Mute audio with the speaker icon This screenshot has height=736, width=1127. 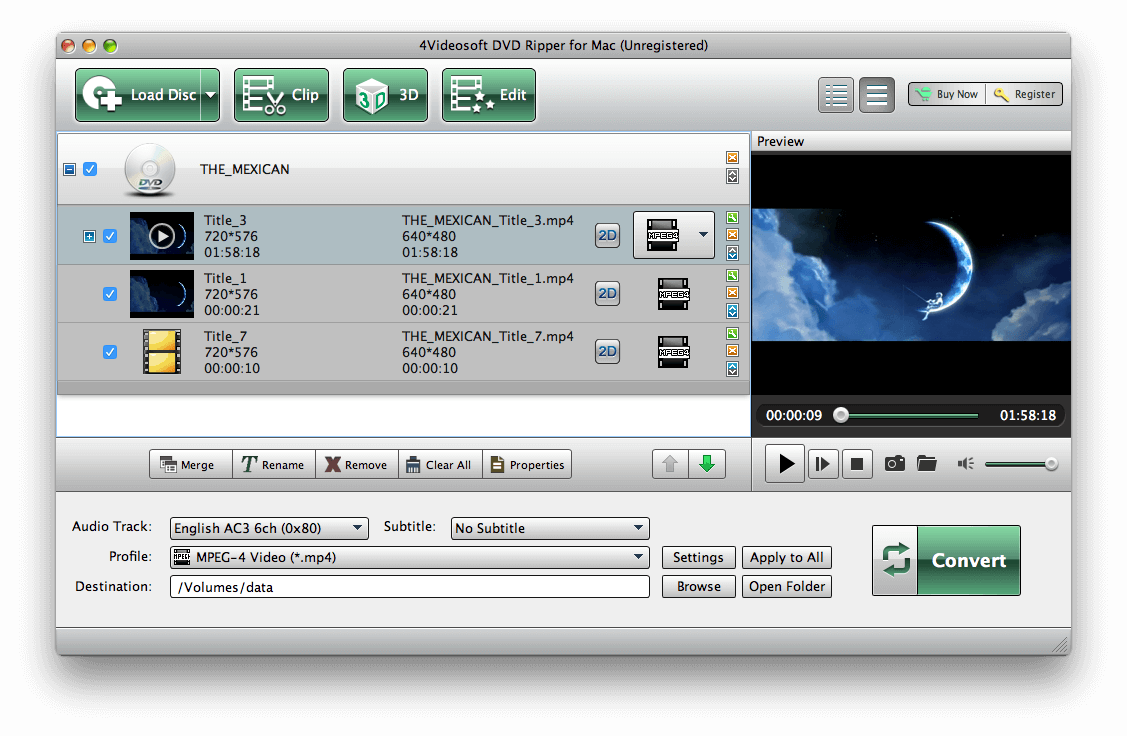pyautogui.click(x=965, y=464)
